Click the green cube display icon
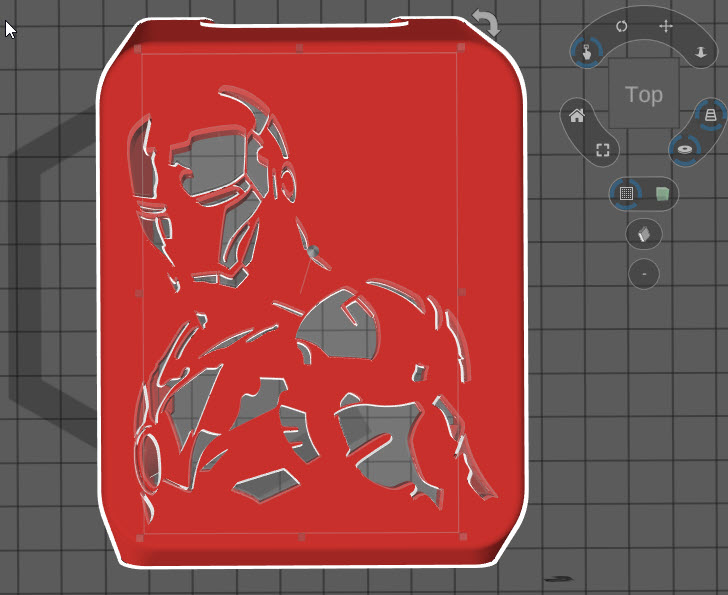This screenshot has width=728, height=595. pyautogui.click(x=663, y=194)
